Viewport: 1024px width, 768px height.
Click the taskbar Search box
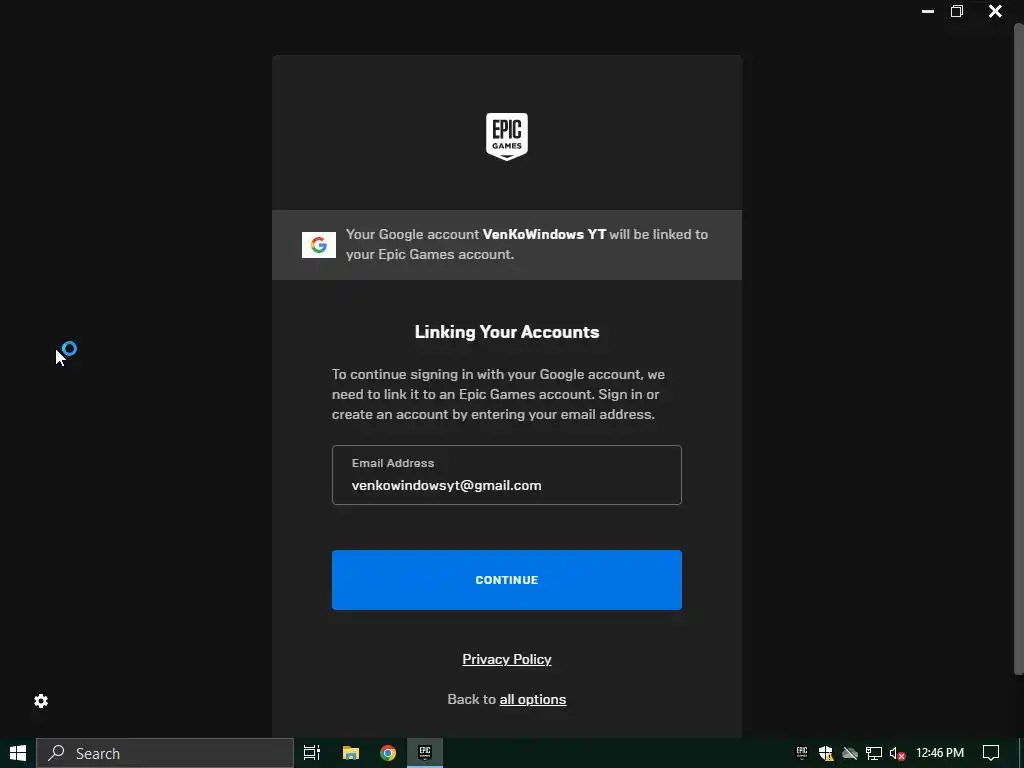pyautogui.click(x=165, y=753)
